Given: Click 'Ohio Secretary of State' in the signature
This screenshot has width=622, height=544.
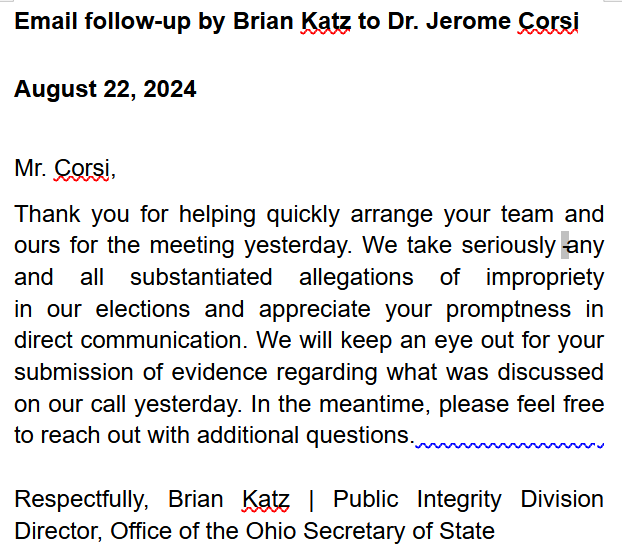Looking at the screenshot, I should click(370, 531).
